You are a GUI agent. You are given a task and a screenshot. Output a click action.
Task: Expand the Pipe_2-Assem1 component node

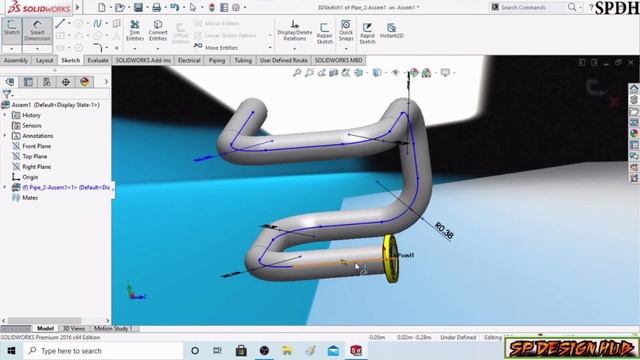tap(5, 187)
